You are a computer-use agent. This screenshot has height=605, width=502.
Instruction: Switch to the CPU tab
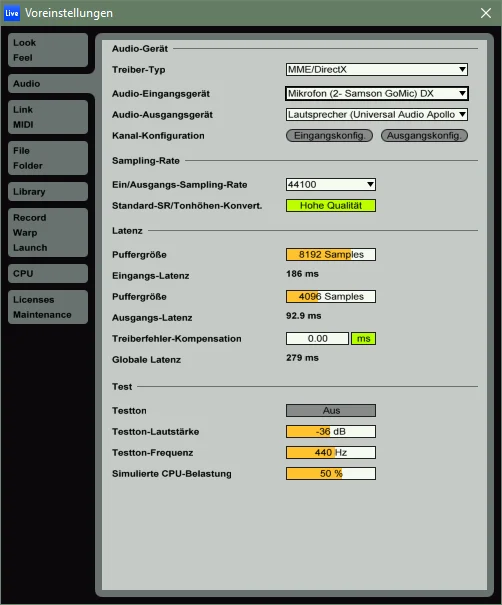(x=48, y=274)
